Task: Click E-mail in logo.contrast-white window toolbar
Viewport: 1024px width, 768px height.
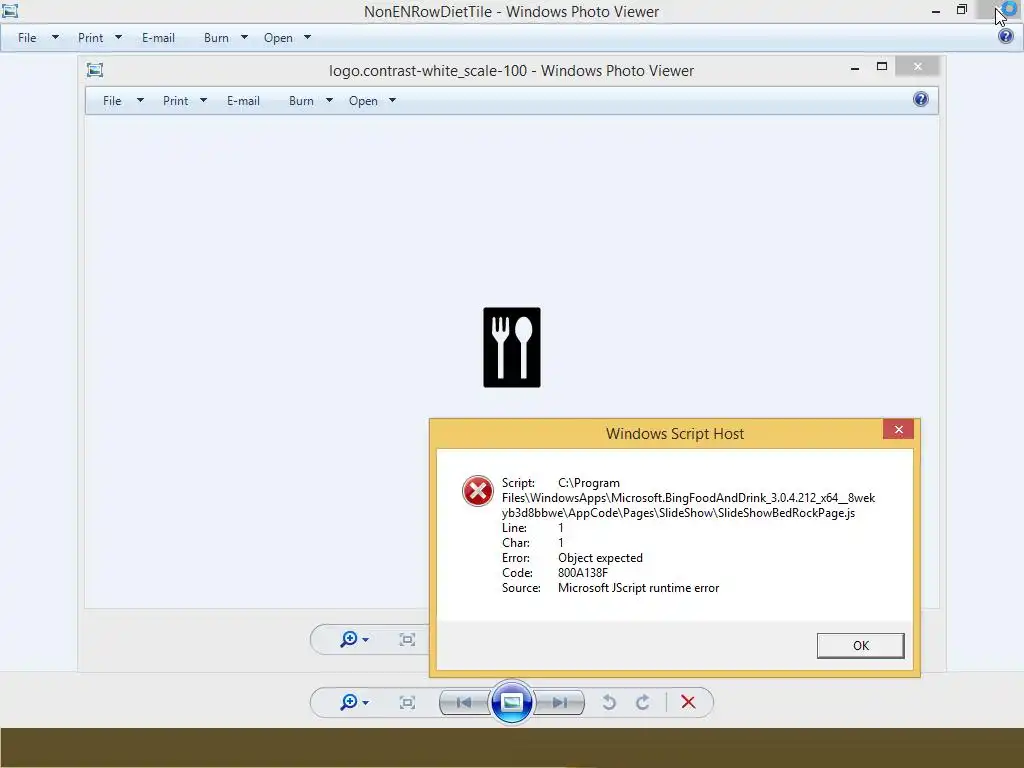Action: coord(243,101)
